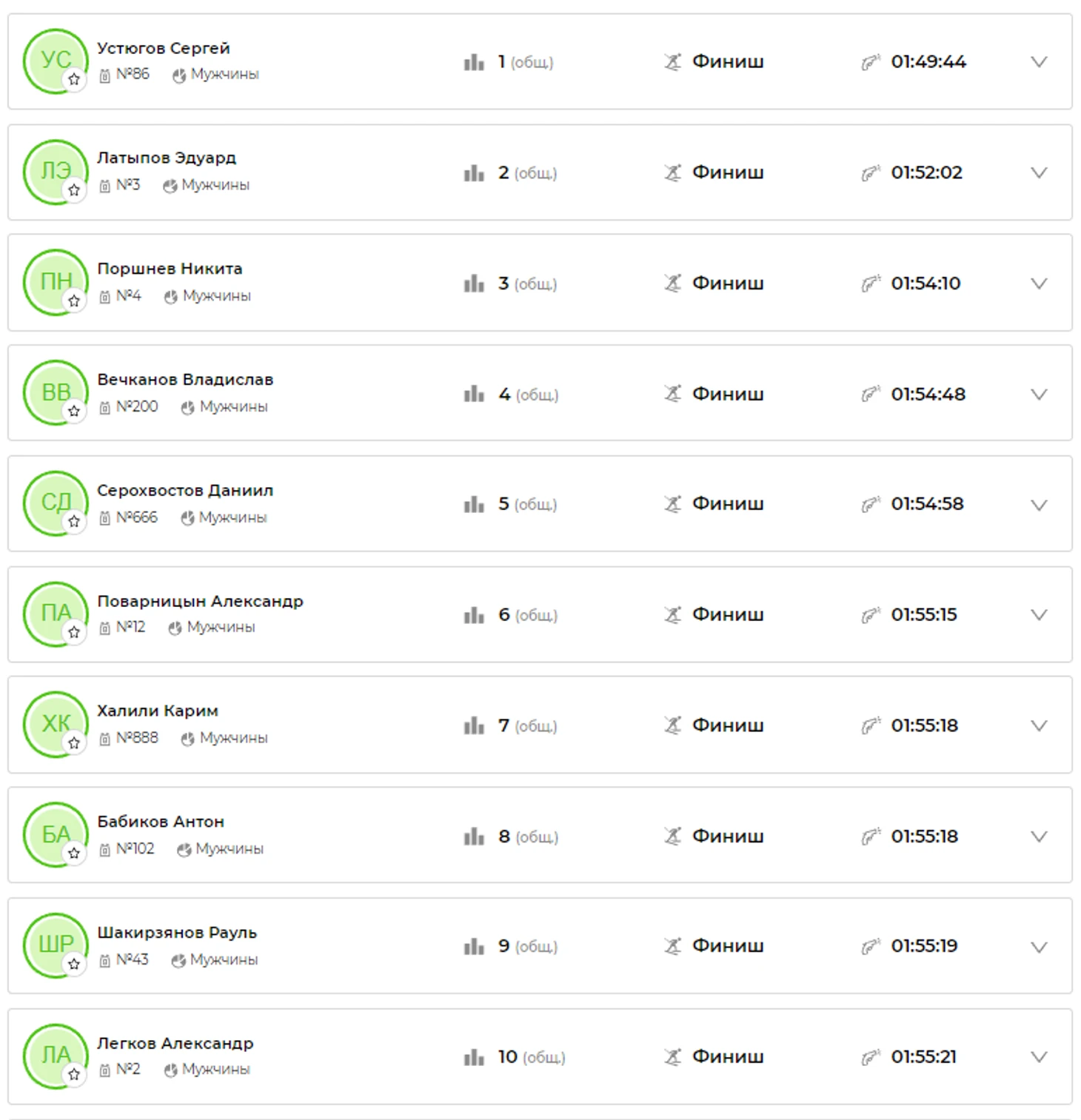The width and height of the screenshot is (1081, 1120).
Task: Expand the Поршнев Никита result chevron
Action: [1040, 284]
